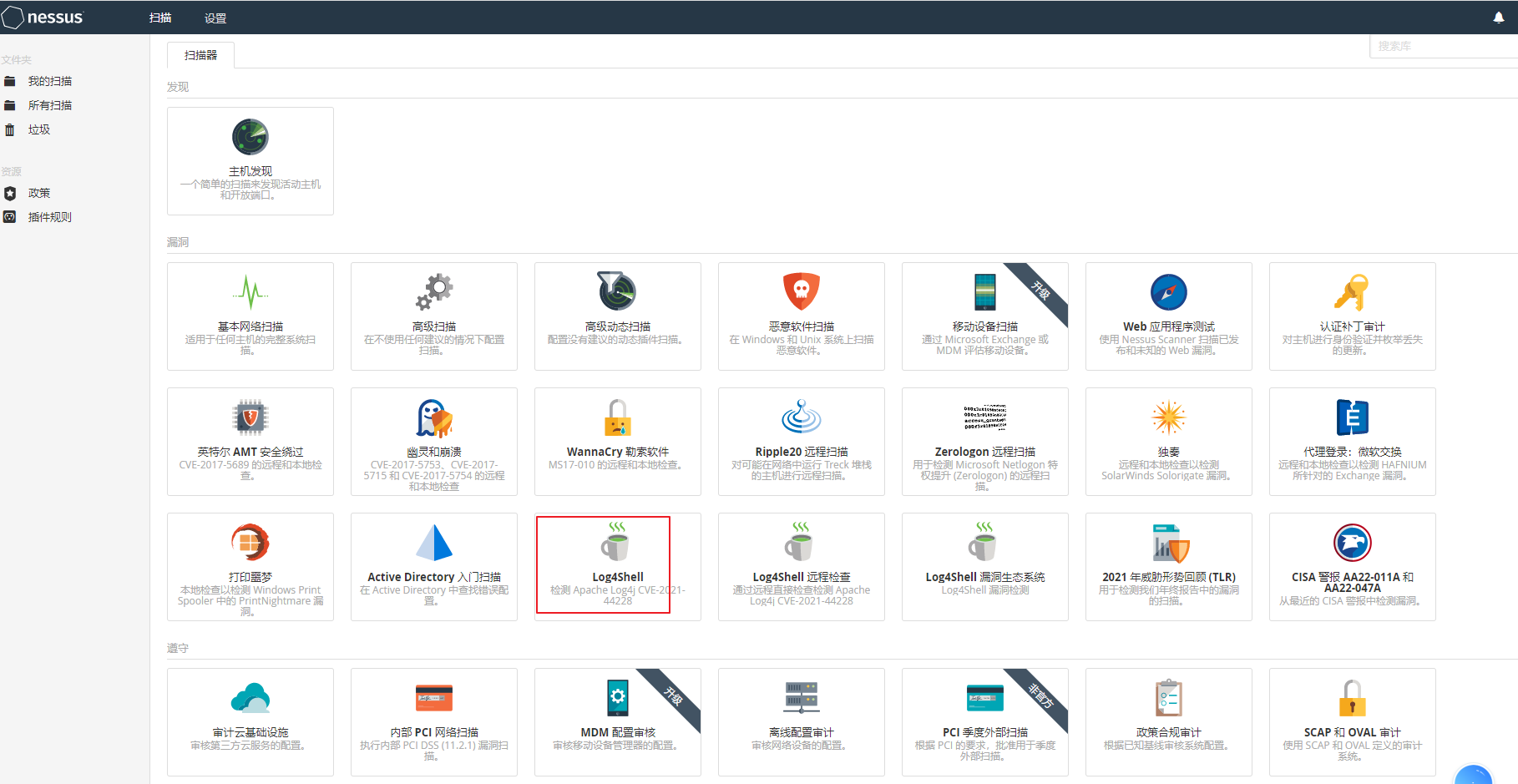Viewport: 1518px width, 784px height.
Task: Click the 搜索库 search field
Action: pyautogui.click(x=1443, y=46)
